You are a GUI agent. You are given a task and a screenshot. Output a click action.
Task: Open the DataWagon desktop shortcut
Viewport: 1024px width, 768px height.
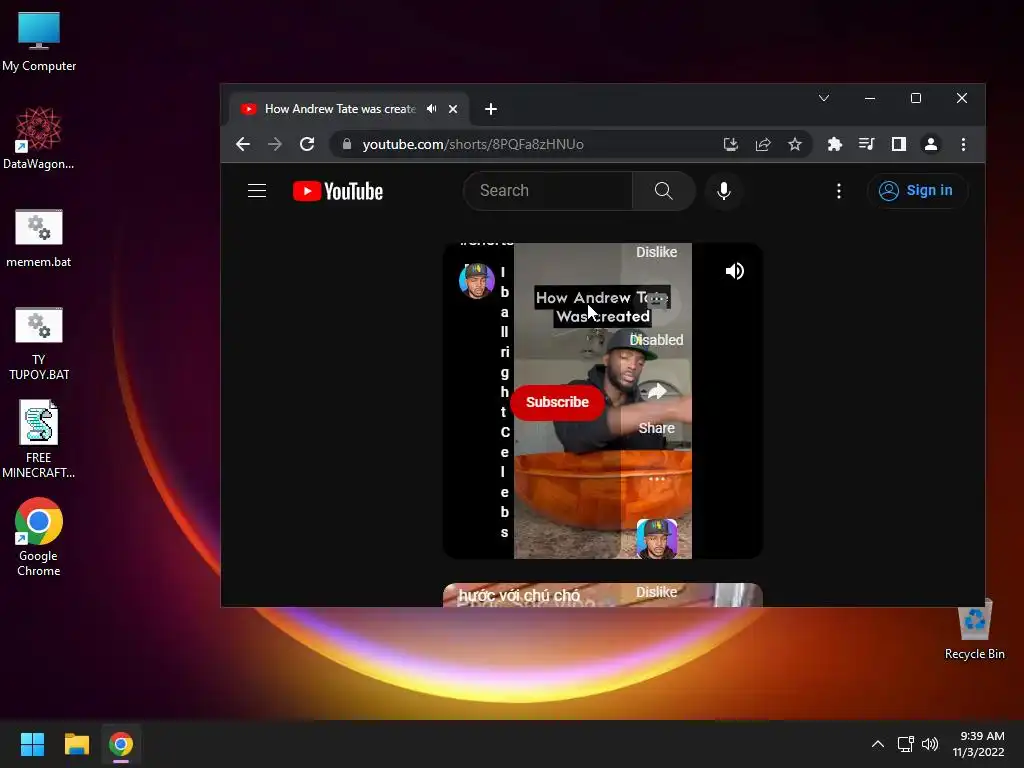pos(39,138)
